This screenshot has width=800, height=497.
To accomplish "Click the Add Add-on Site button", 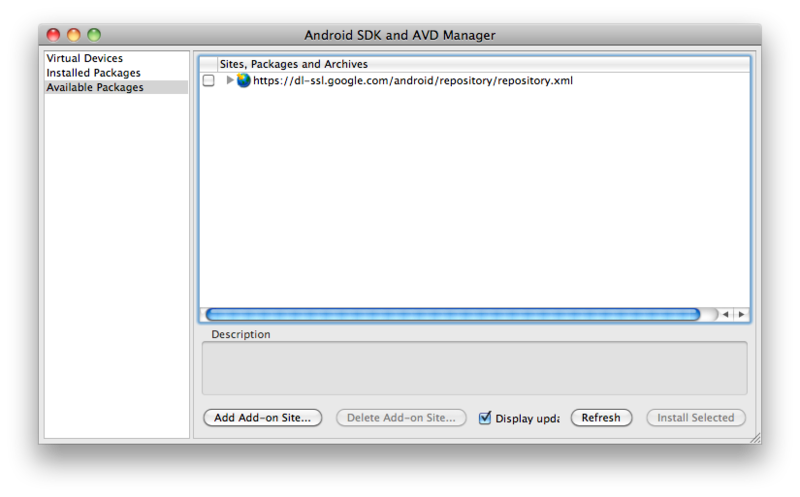I will click(x=262, y=417).
